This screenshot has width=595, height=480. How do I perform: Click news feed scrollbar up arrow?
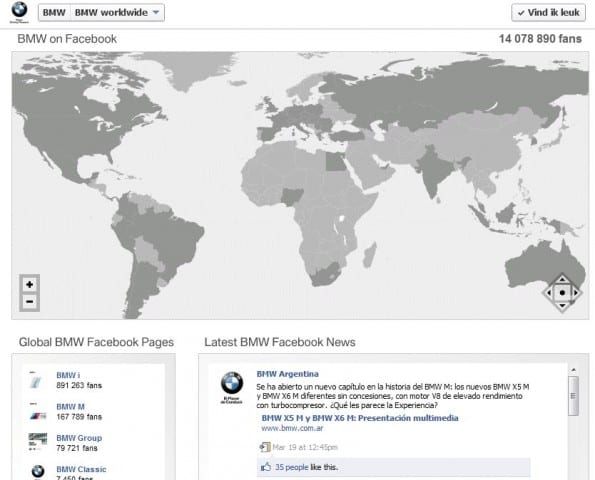coord(573,370)
